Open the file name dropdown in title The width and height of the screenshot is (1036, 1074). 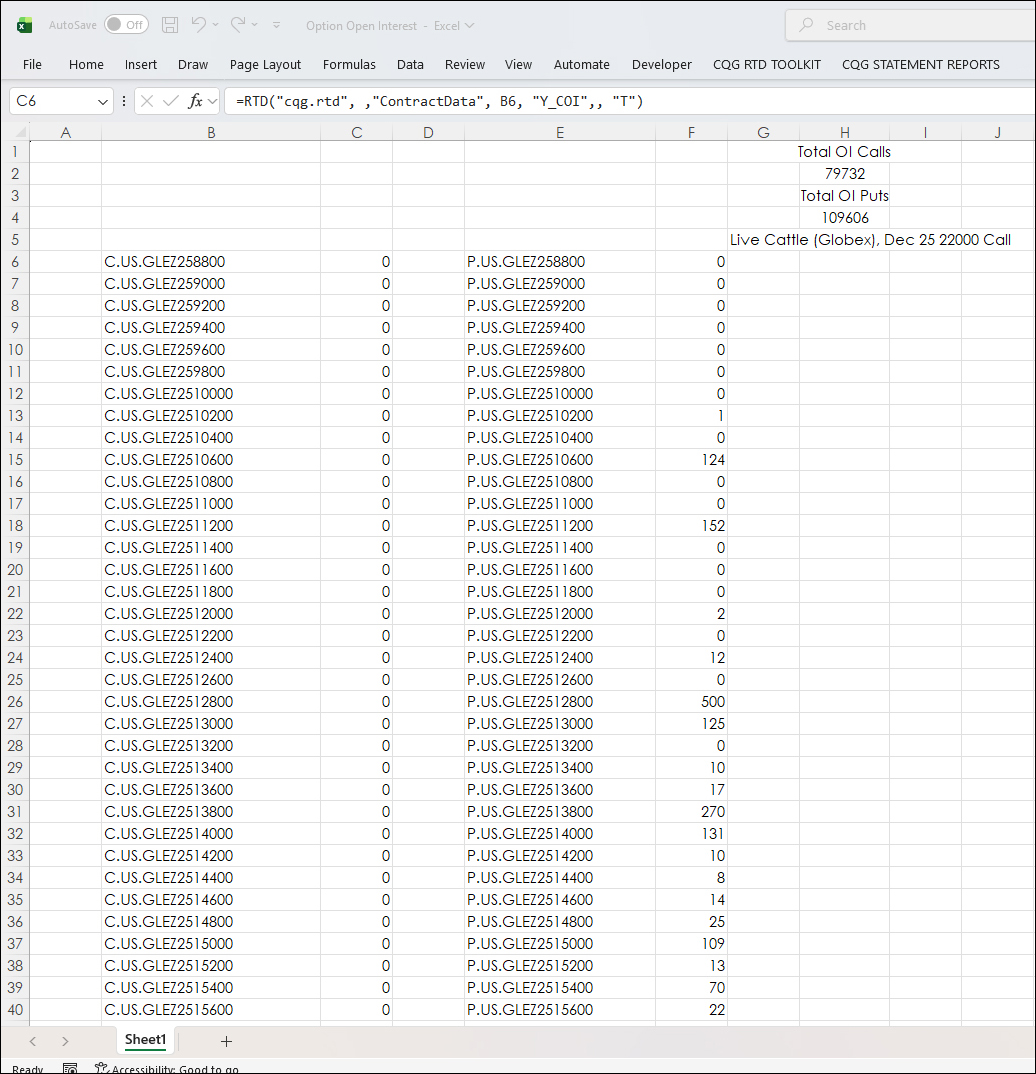pyautogui.click(x=470, y=26)
